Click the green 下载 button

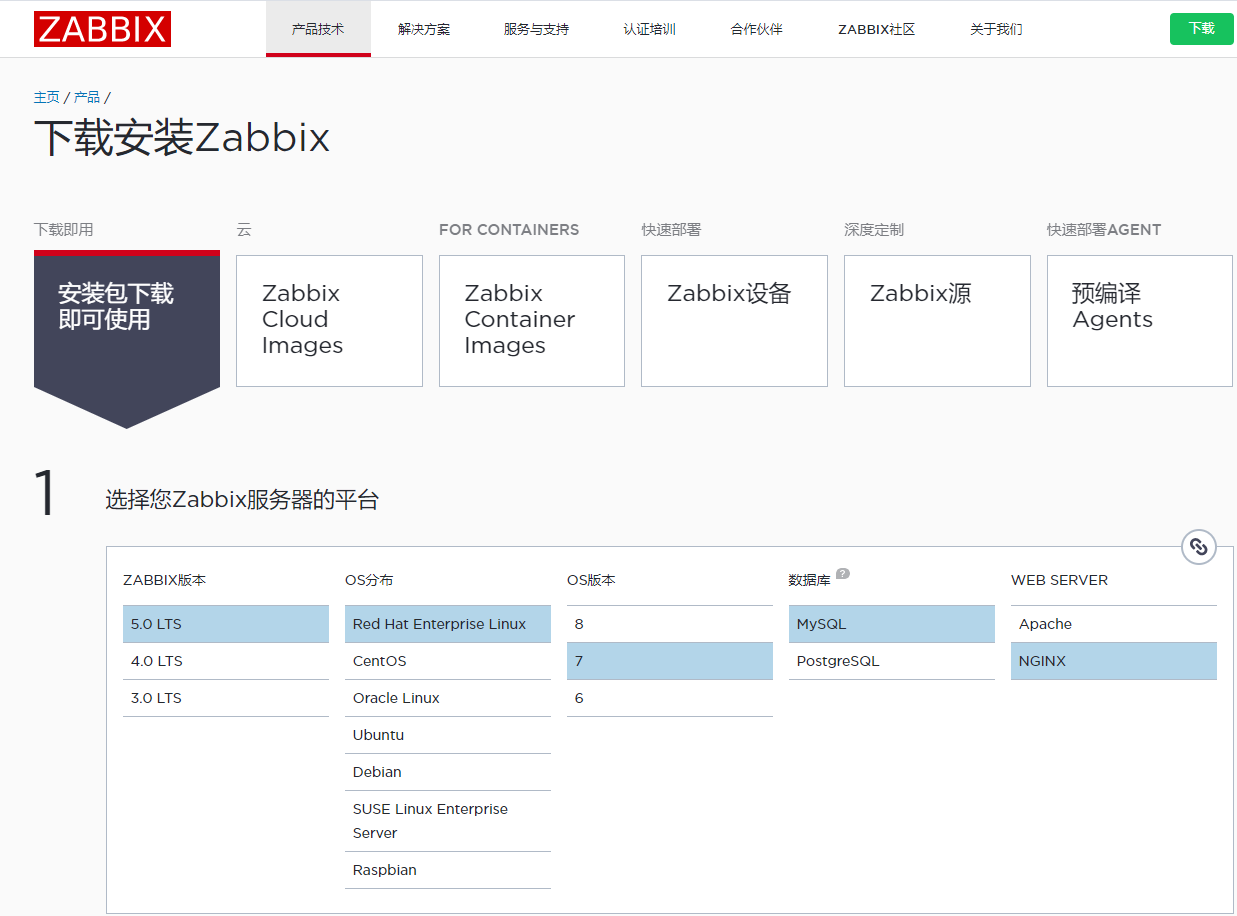[x=1202, y=29]
